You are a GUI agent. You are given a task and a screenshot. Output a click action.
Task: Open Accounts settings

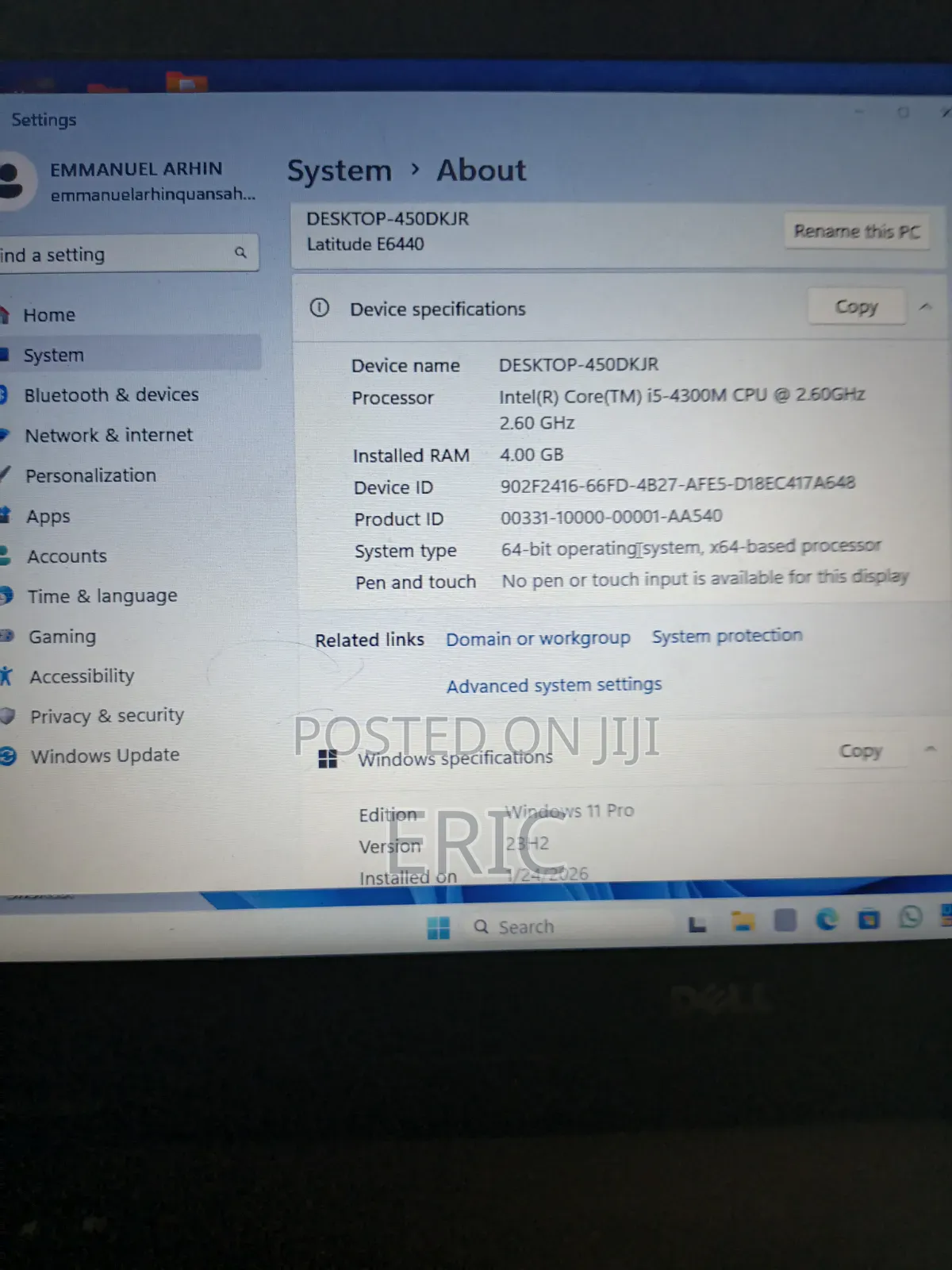tap(67, 556)
